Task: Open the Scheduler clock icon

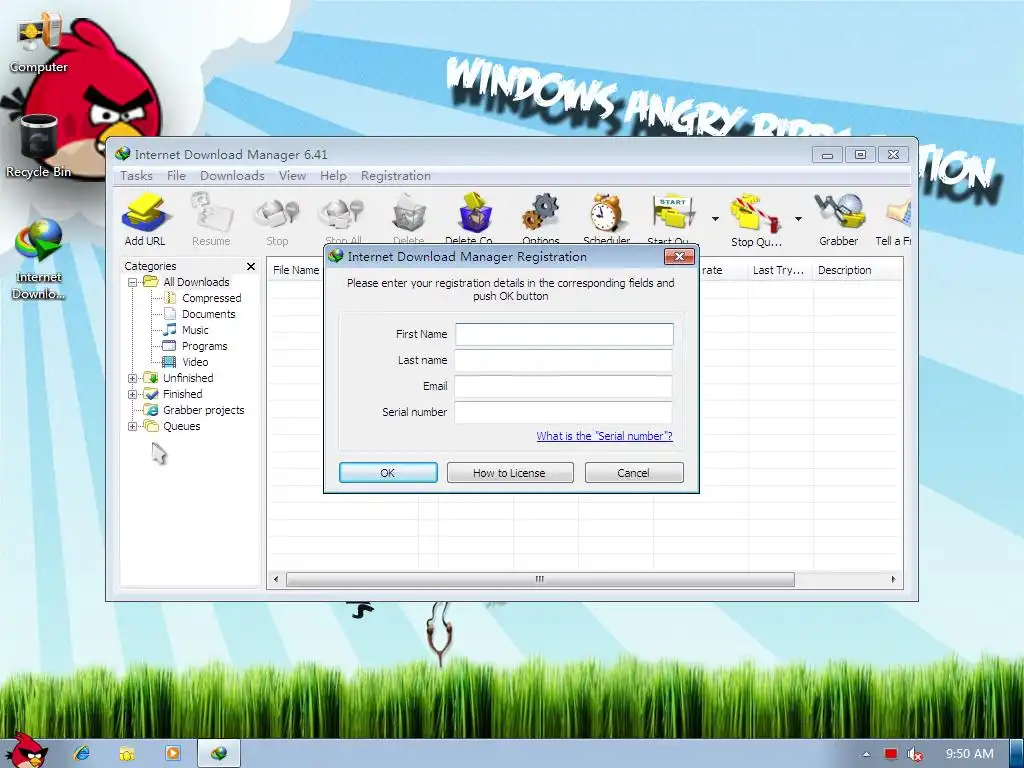Action: tap(607, 219)
